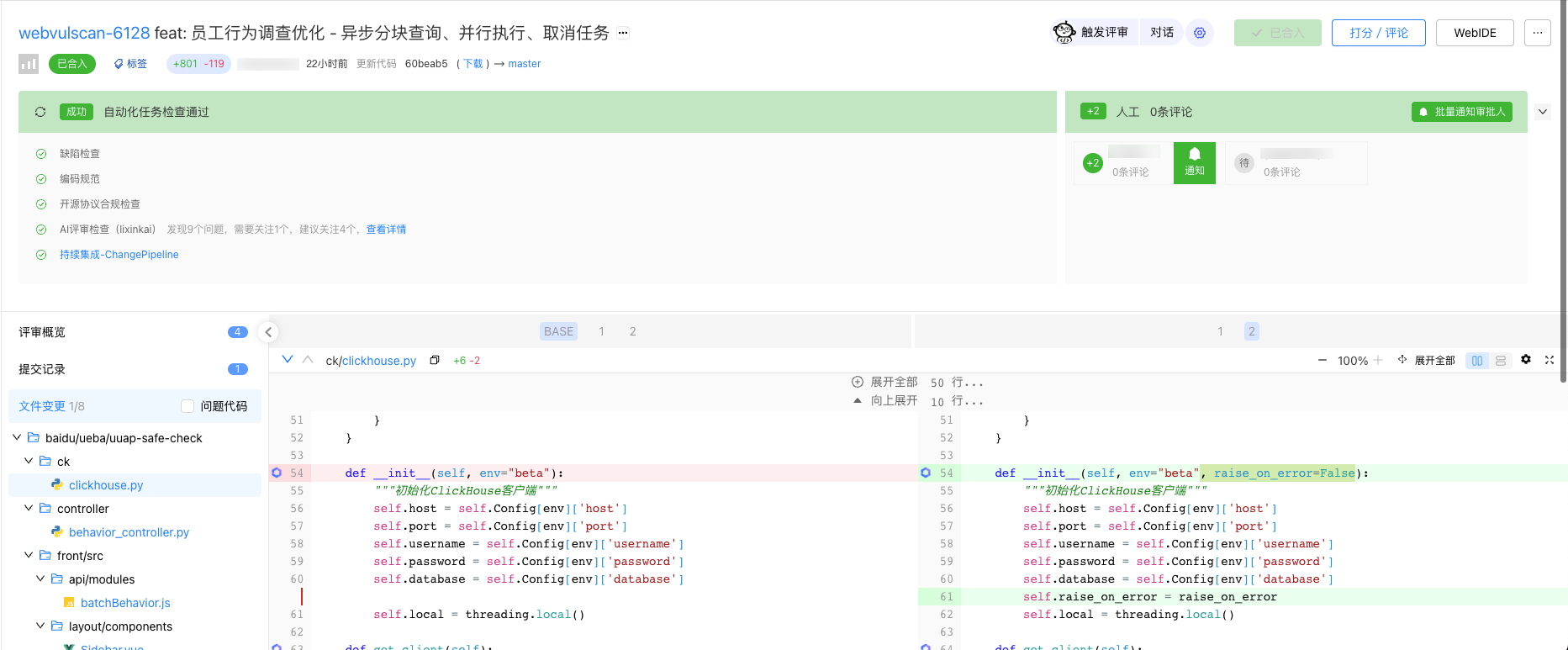Open the more options ellipsis menu
The image size is (1568, 650).
tap(1538, 33)
